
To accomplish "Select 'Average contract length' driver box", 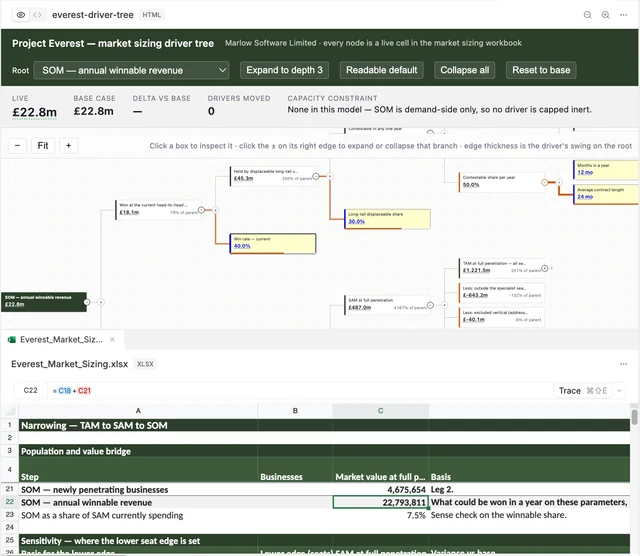I will click(x=606, y=194).
